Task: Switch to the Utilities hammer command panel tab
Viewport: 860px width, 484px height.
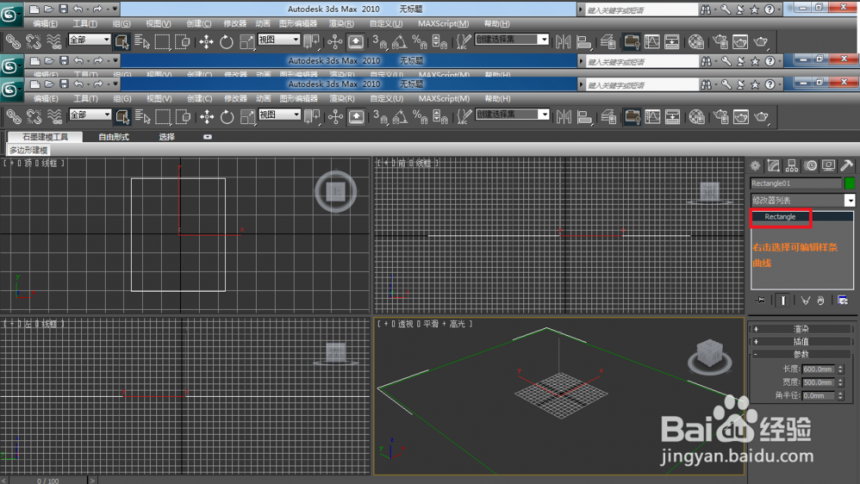Action: [x=847, y=165]
